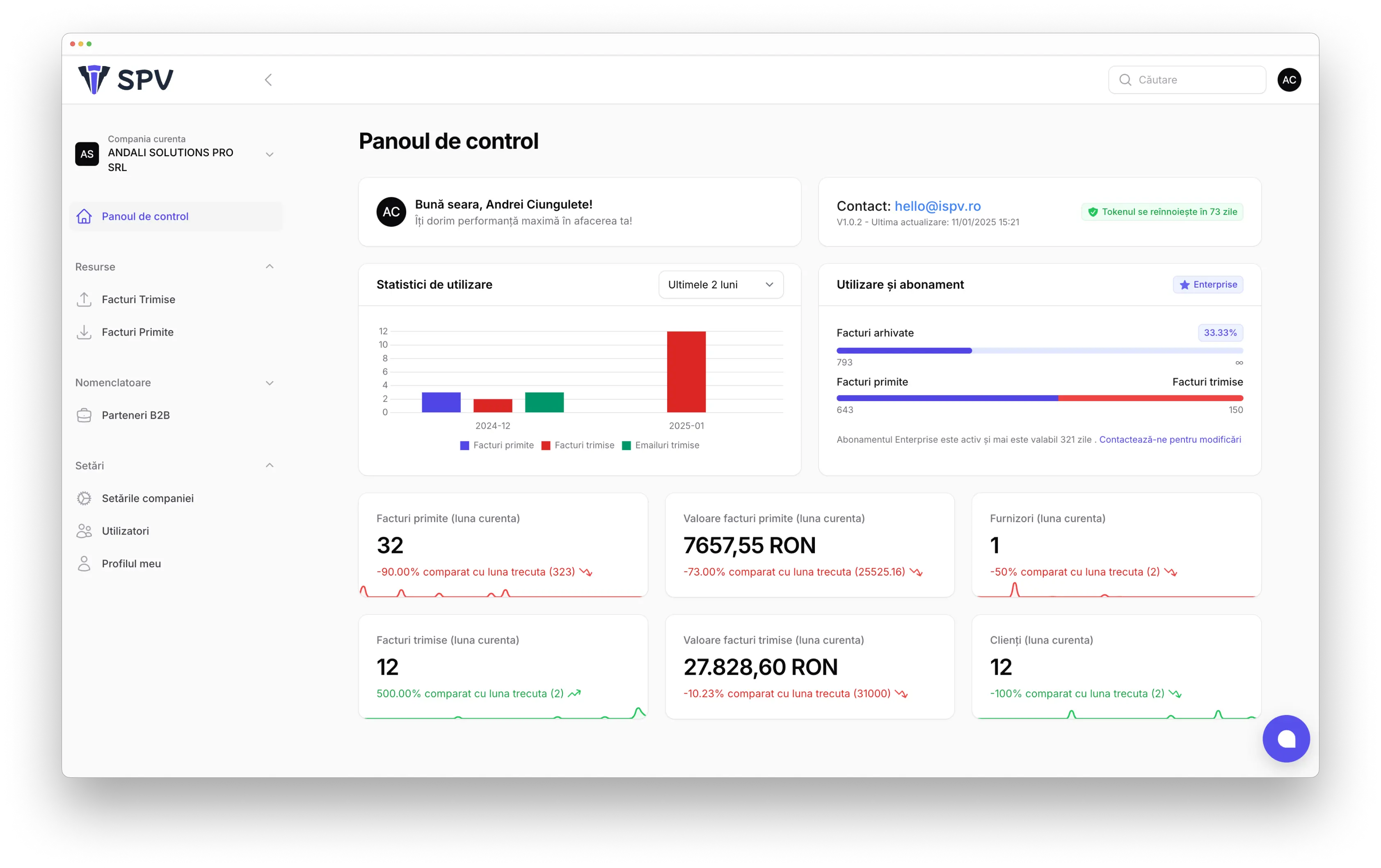The width and height of the screenshot is (1381, 868).
Task: Click the Enterprise plan badge
Action: point(1208,284)
